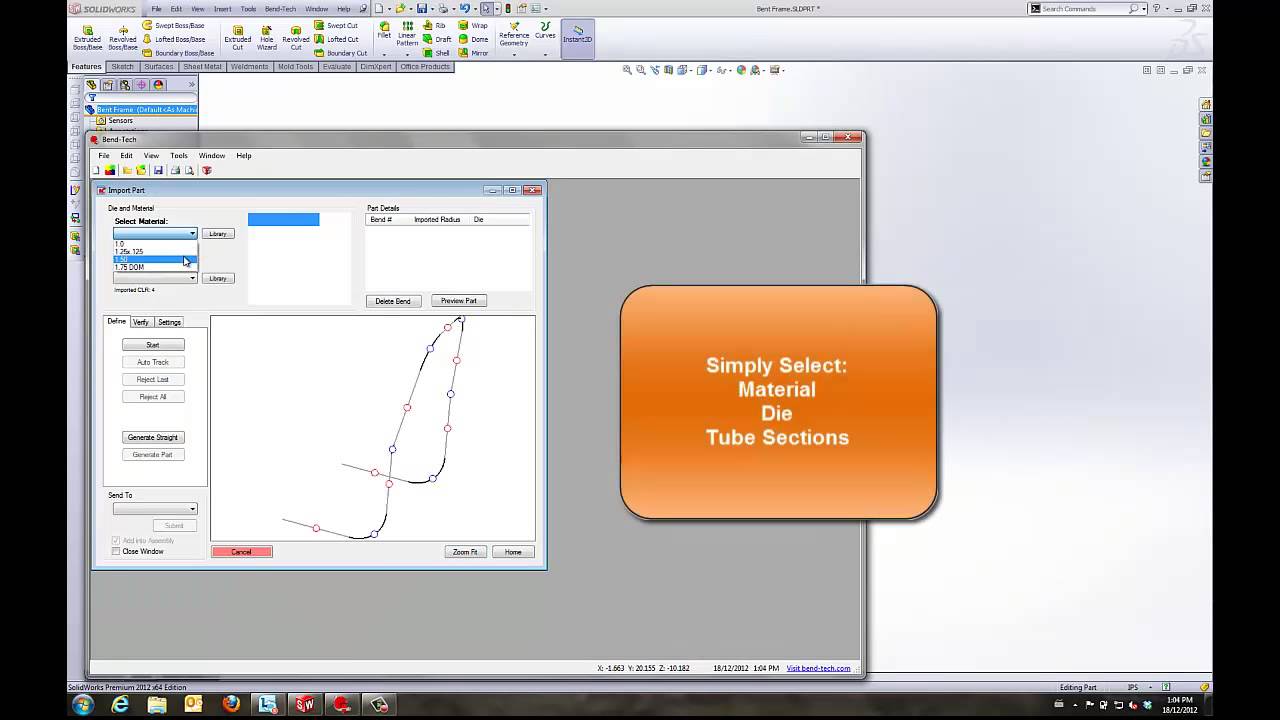Click the red Cancel button

click(242, 552)
